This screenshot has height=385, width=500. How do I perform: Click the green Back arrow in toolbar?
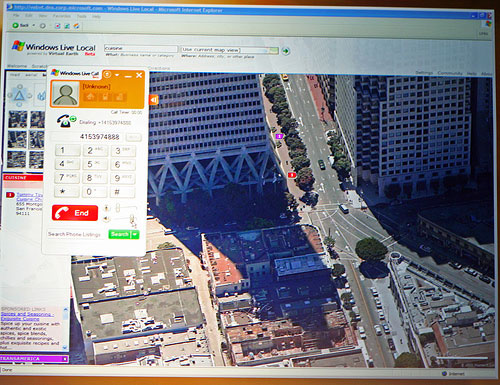point(15,25)
